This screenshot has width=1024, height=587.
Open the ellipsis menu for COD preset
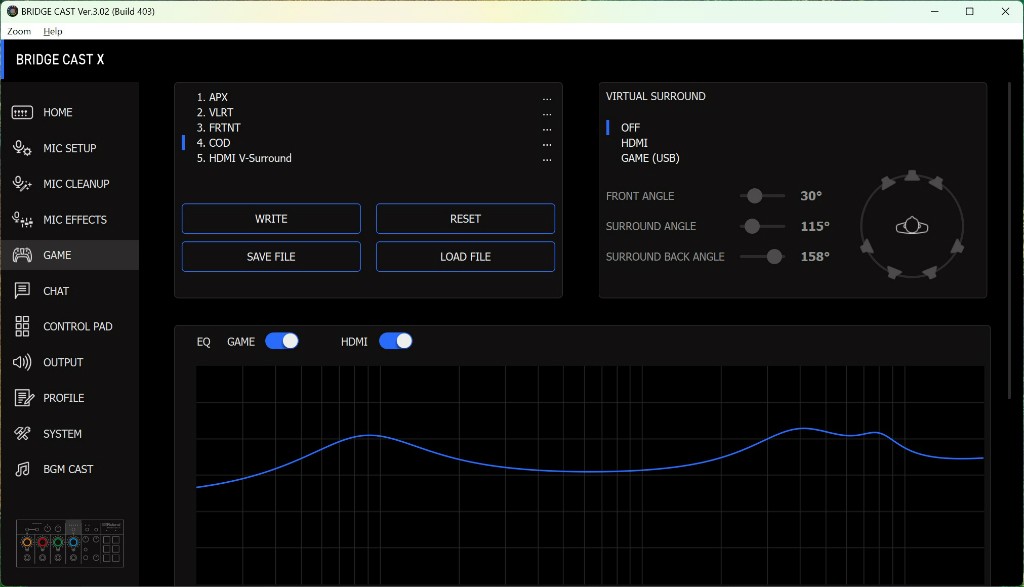[547, 143]
